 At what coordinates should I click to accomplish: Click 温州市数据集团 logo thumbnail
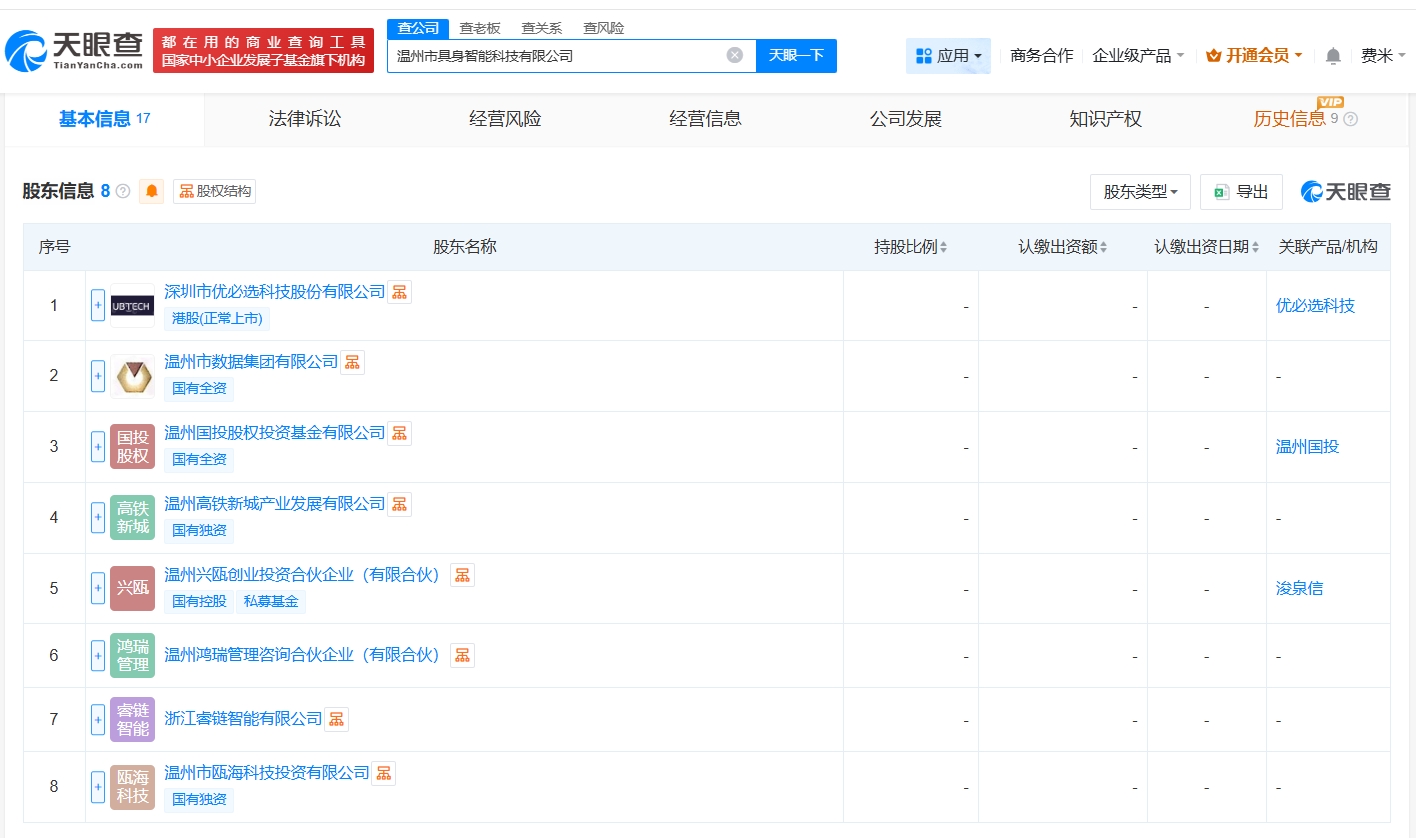(x=132, y=376)
